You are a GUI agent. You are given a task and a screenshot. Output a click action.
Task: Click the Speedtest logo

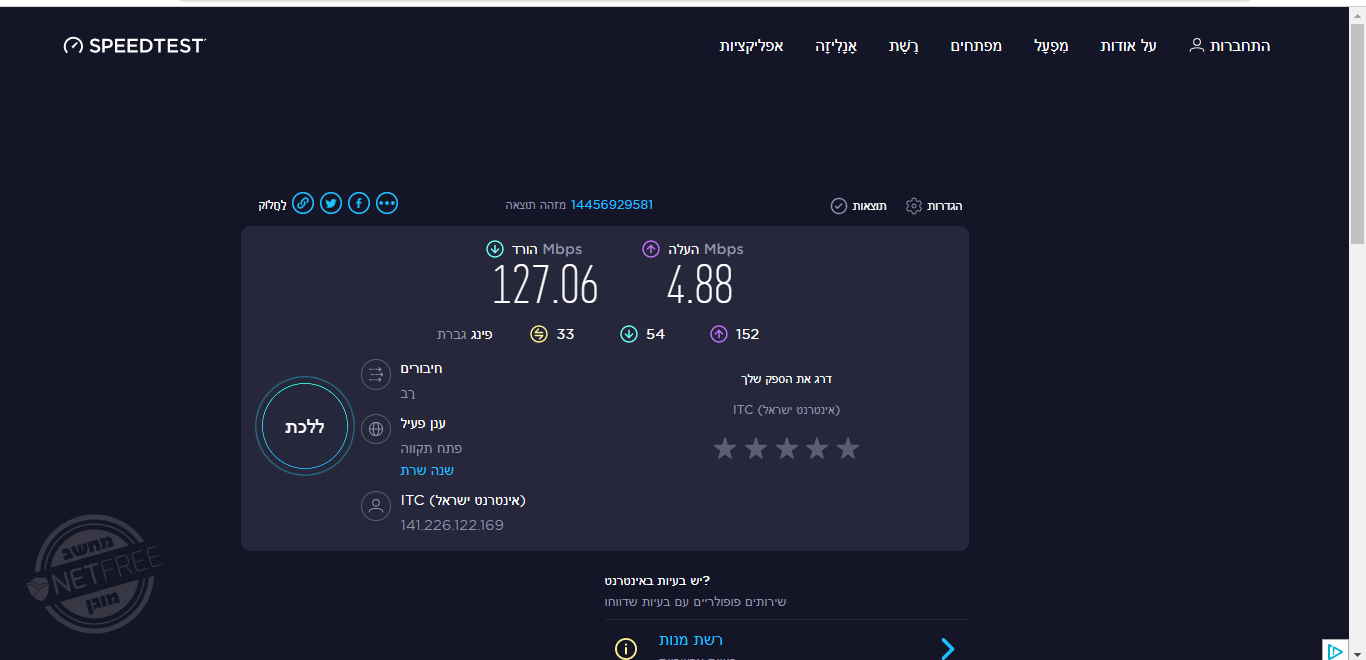135,46
